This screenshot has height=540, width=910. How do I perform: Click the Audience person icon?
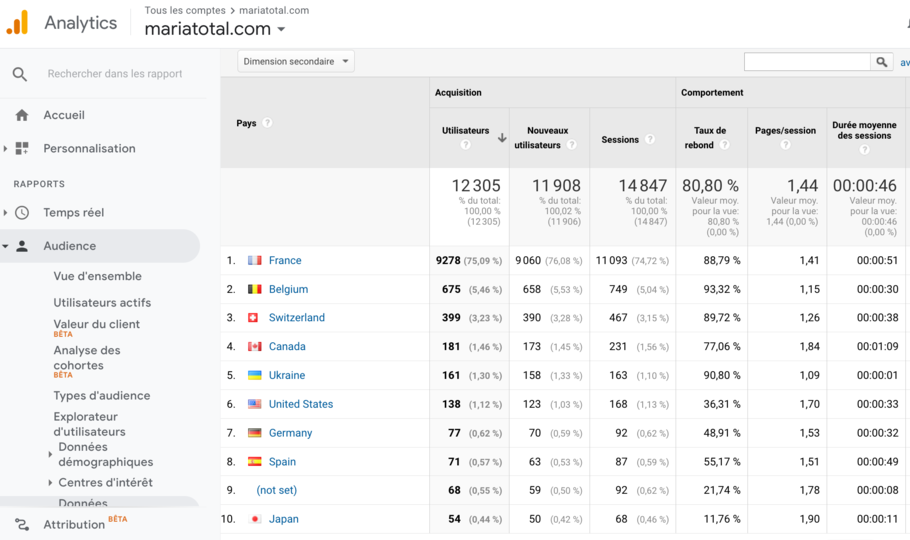pos(22,246)
